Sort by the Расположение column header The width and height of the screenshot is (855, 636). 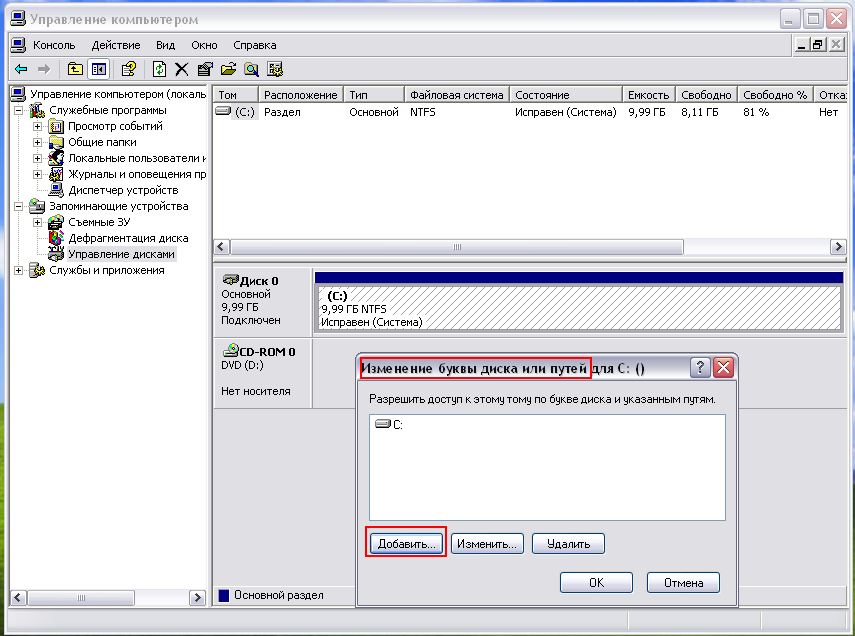click(x=300, y=94)
